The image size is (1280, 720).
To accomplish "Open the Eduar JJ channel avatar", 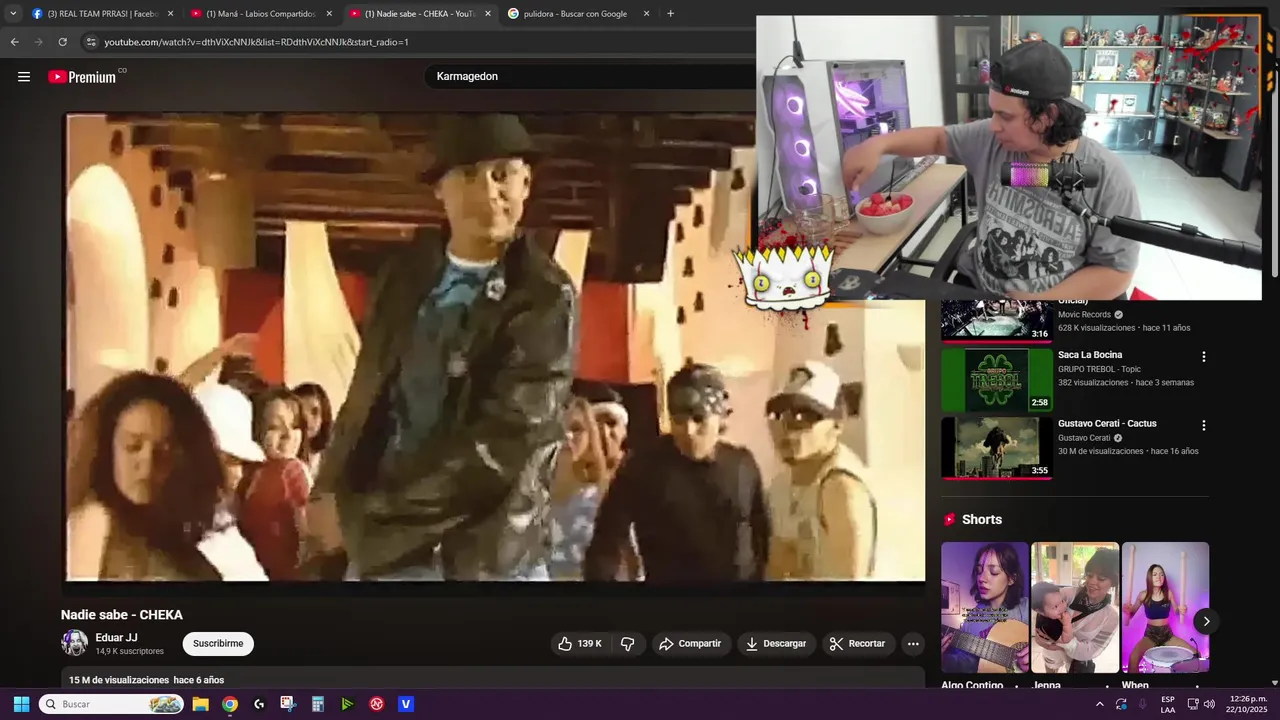I will 74,643.
